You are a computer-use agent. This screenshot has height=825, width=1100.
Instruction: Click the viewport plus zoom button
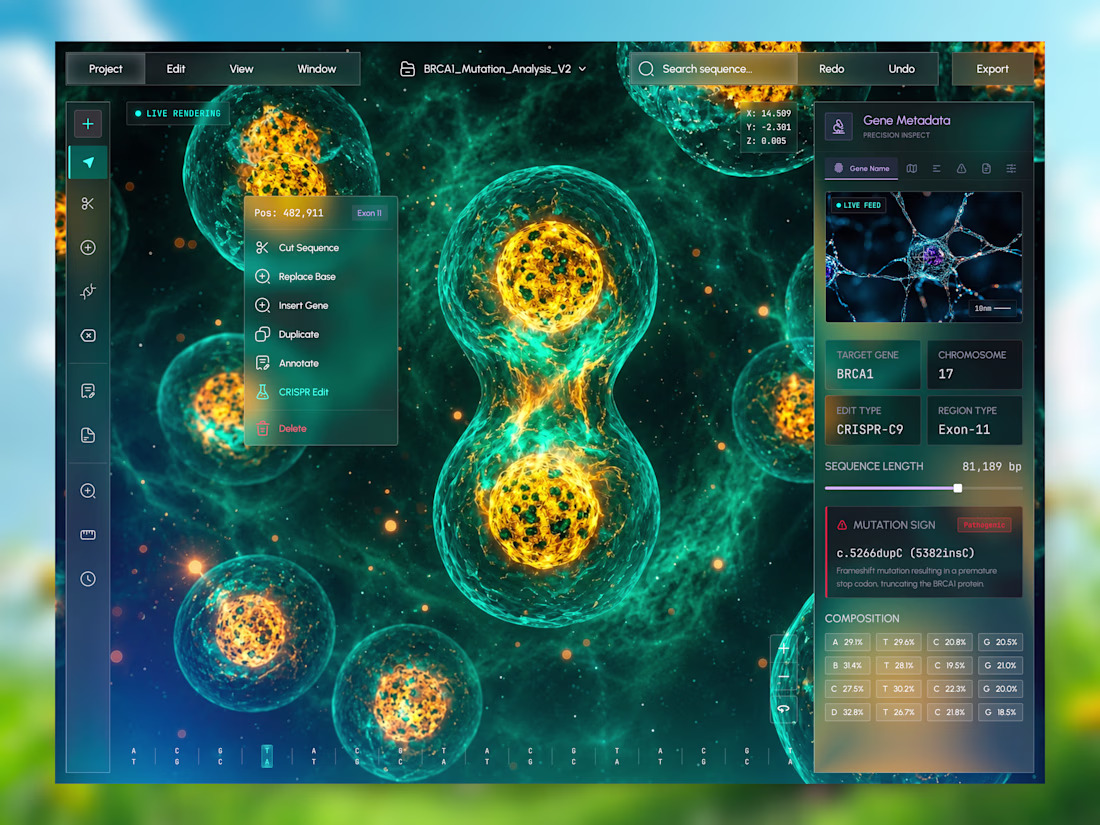[784, 648]
